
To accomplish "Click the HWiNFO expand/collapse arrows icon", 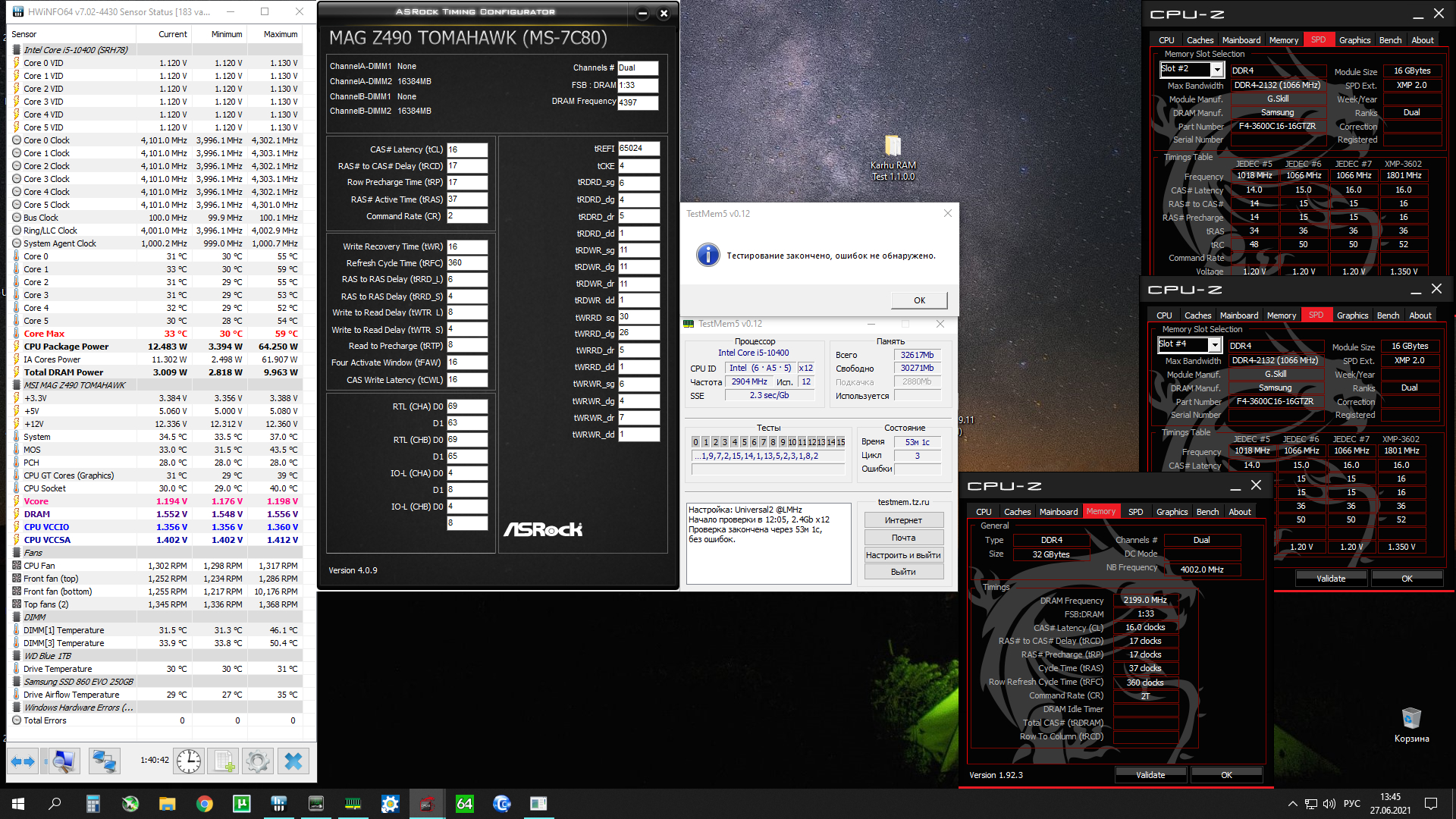I will (23, 761).
